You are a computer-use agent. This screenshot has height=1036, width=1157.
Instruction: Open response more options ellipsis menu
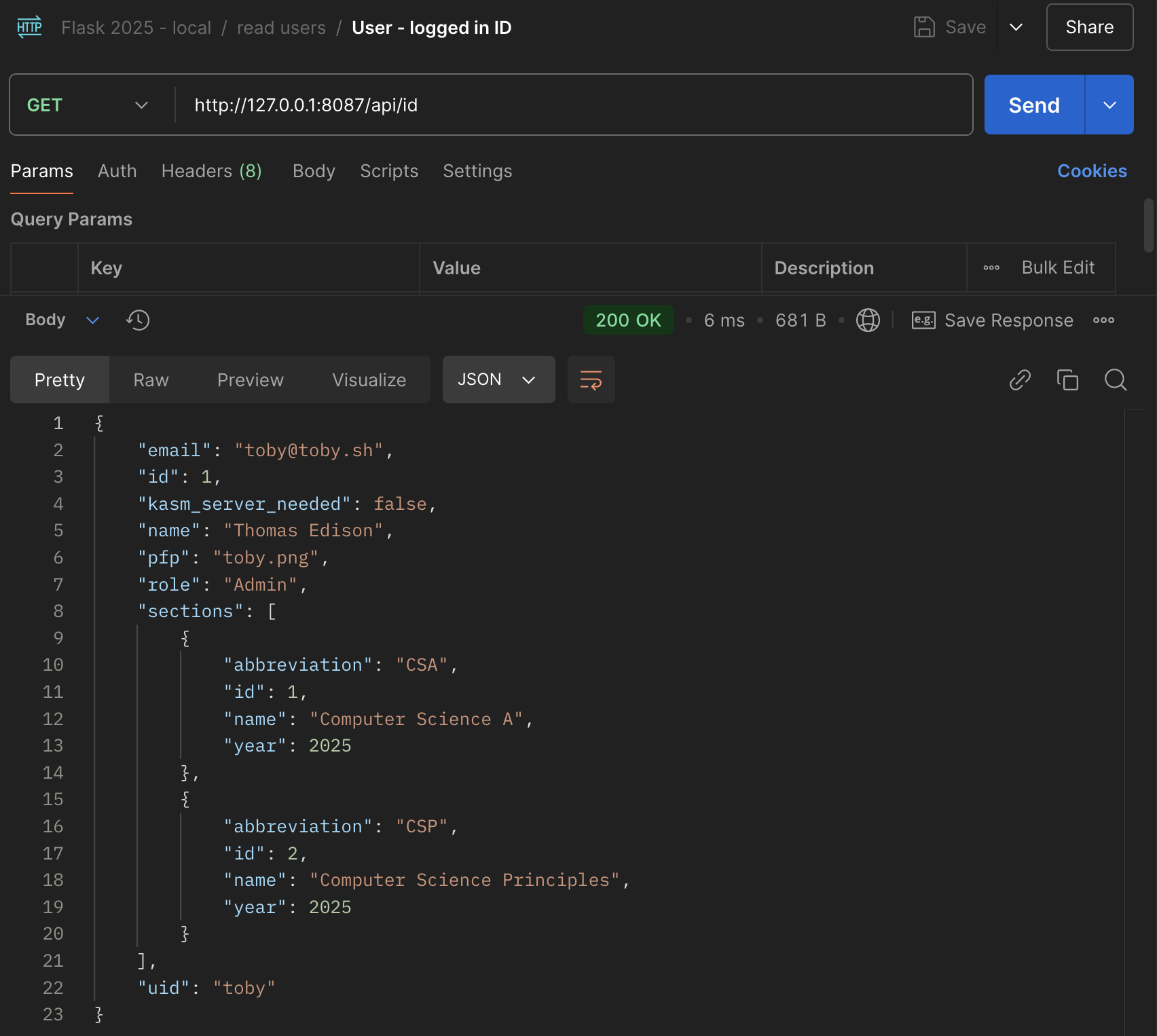coord(1103,320)
